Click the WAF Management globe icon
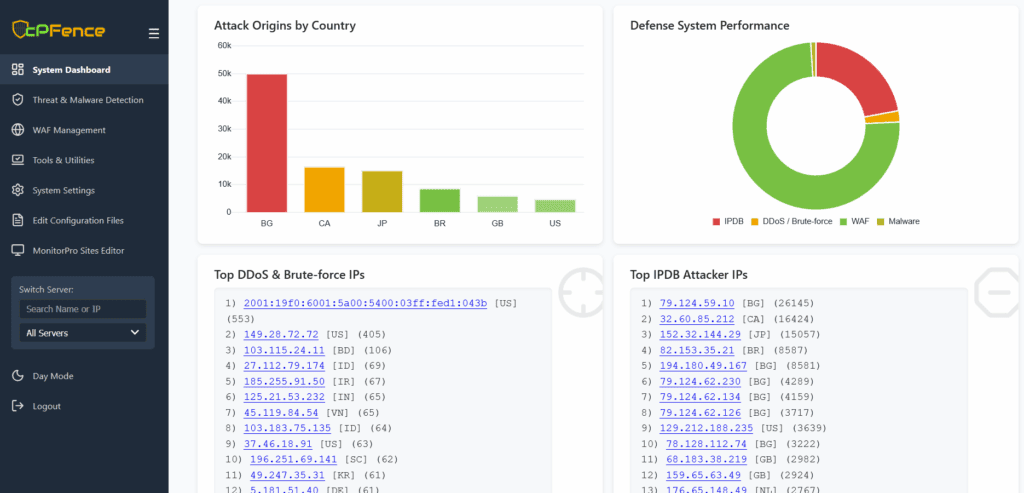The height and width of the screenshot is (493, 1024). 17,130
